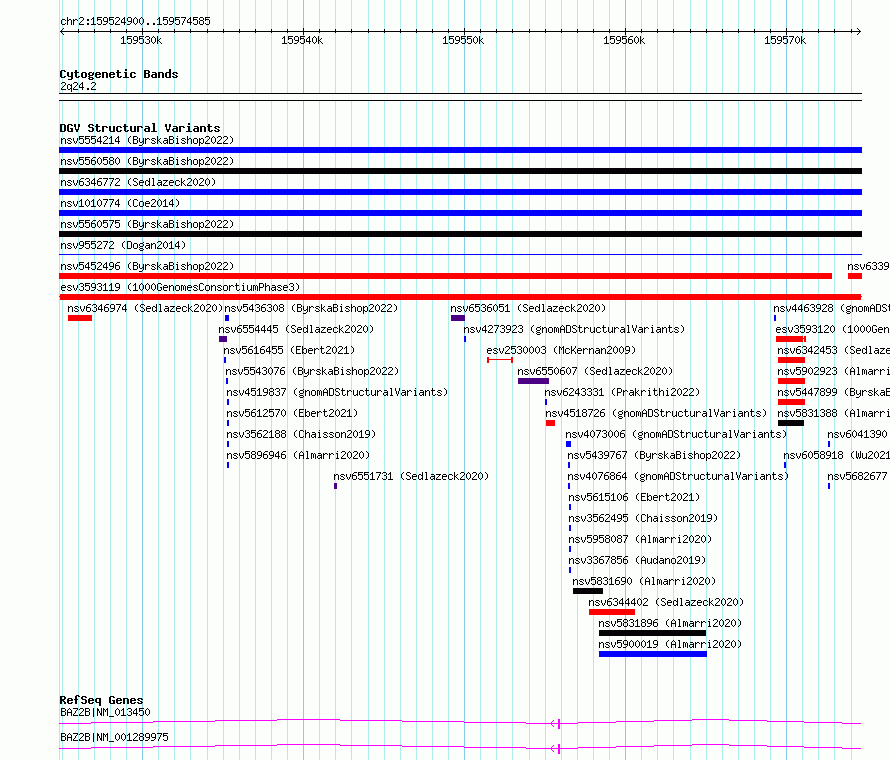
Task: Open nsv6536051 (Sedlazeck2020) label
Action: click(x=528, y=308)
